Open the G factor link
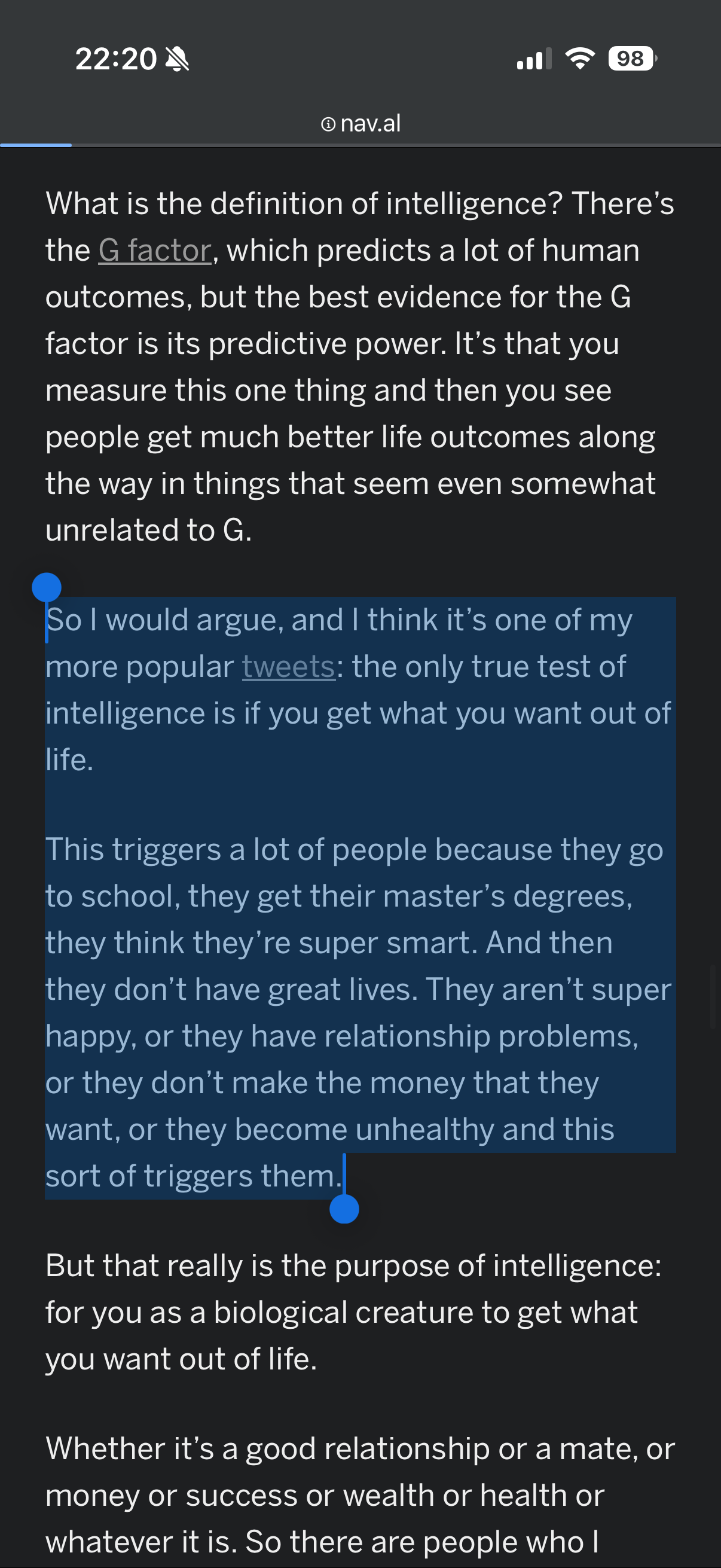The height and width of the screenshot is (1568, 721). coord(155,250)
